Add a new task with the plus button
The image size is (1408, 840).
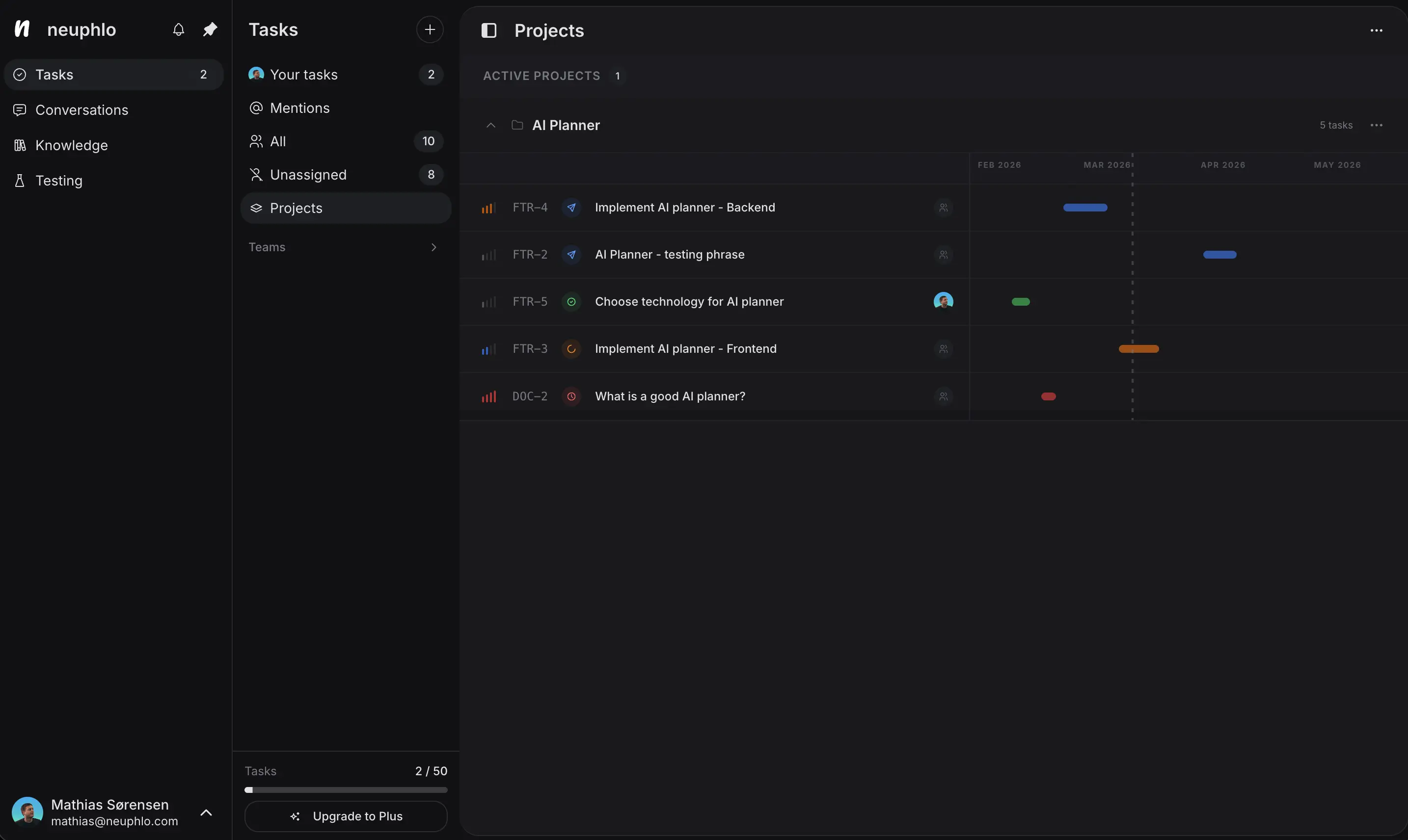point(429,29)
